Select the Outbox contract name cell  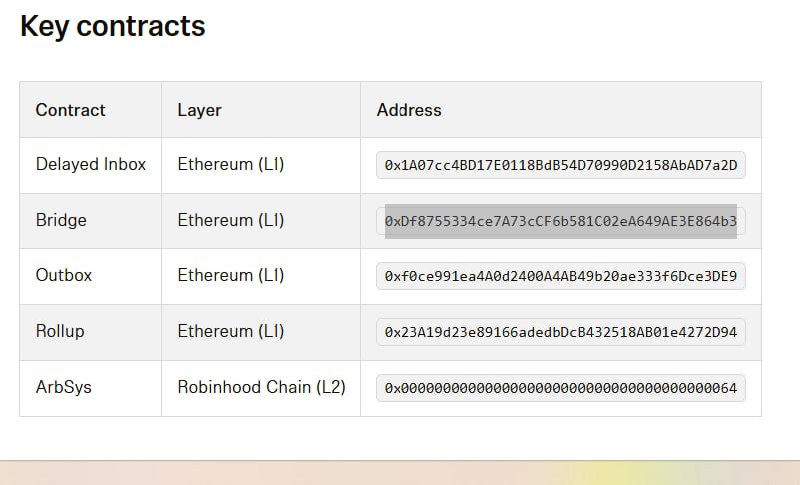[91, 275]
